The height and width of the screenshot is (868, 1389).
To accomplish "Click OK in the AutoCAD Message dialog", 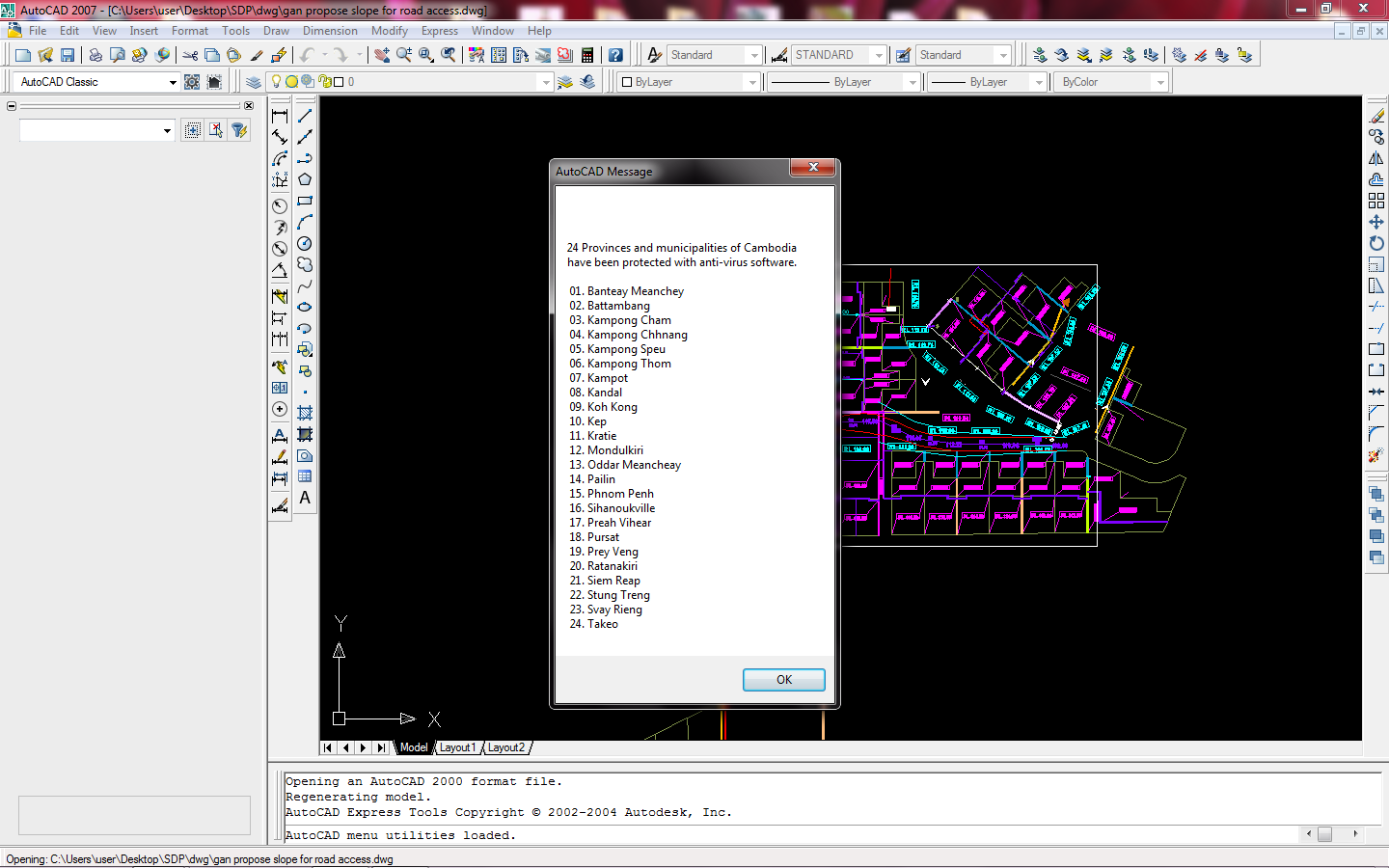I will click(784, 680).
